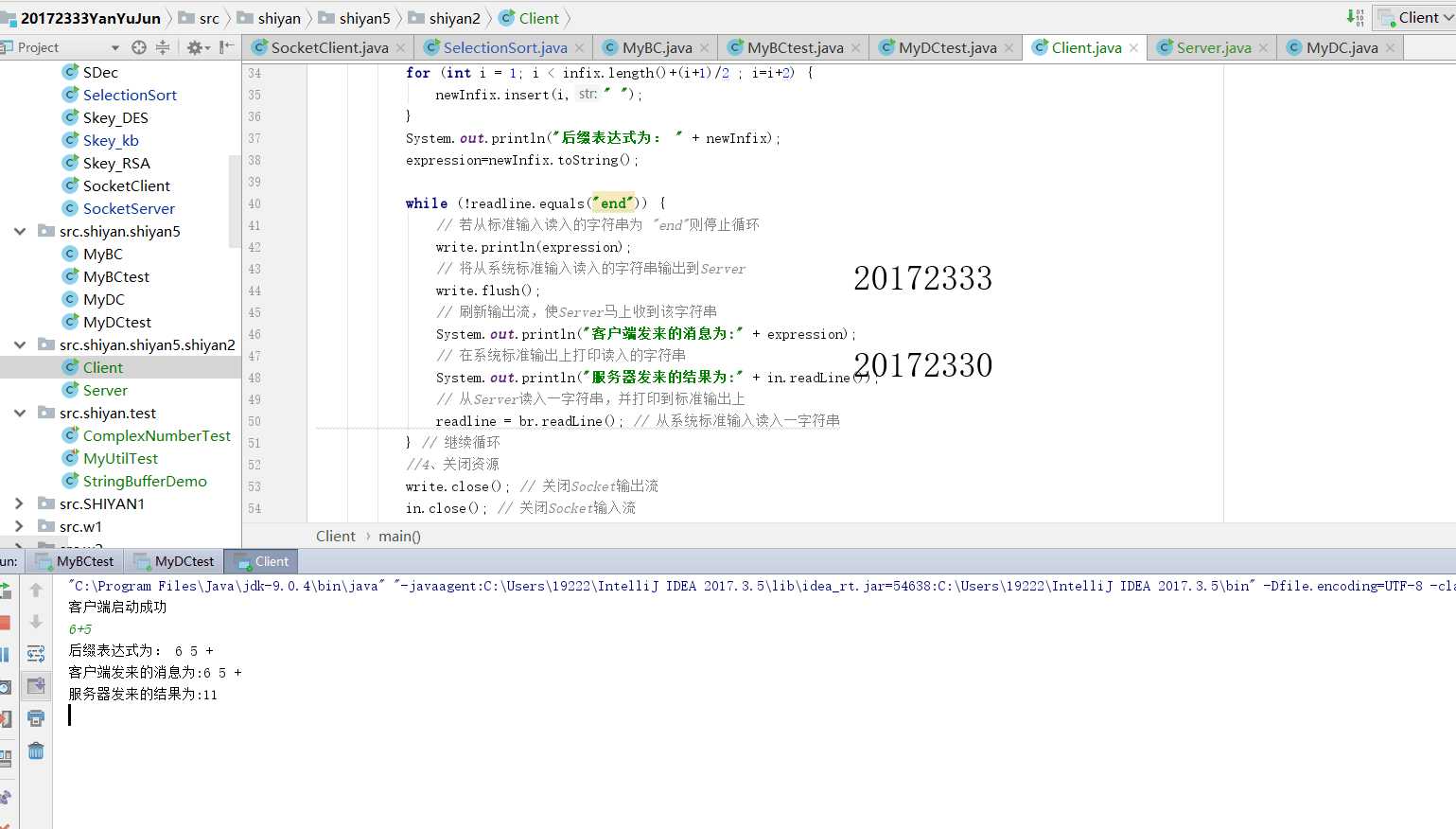Rerun the Client program

(5, 591)
